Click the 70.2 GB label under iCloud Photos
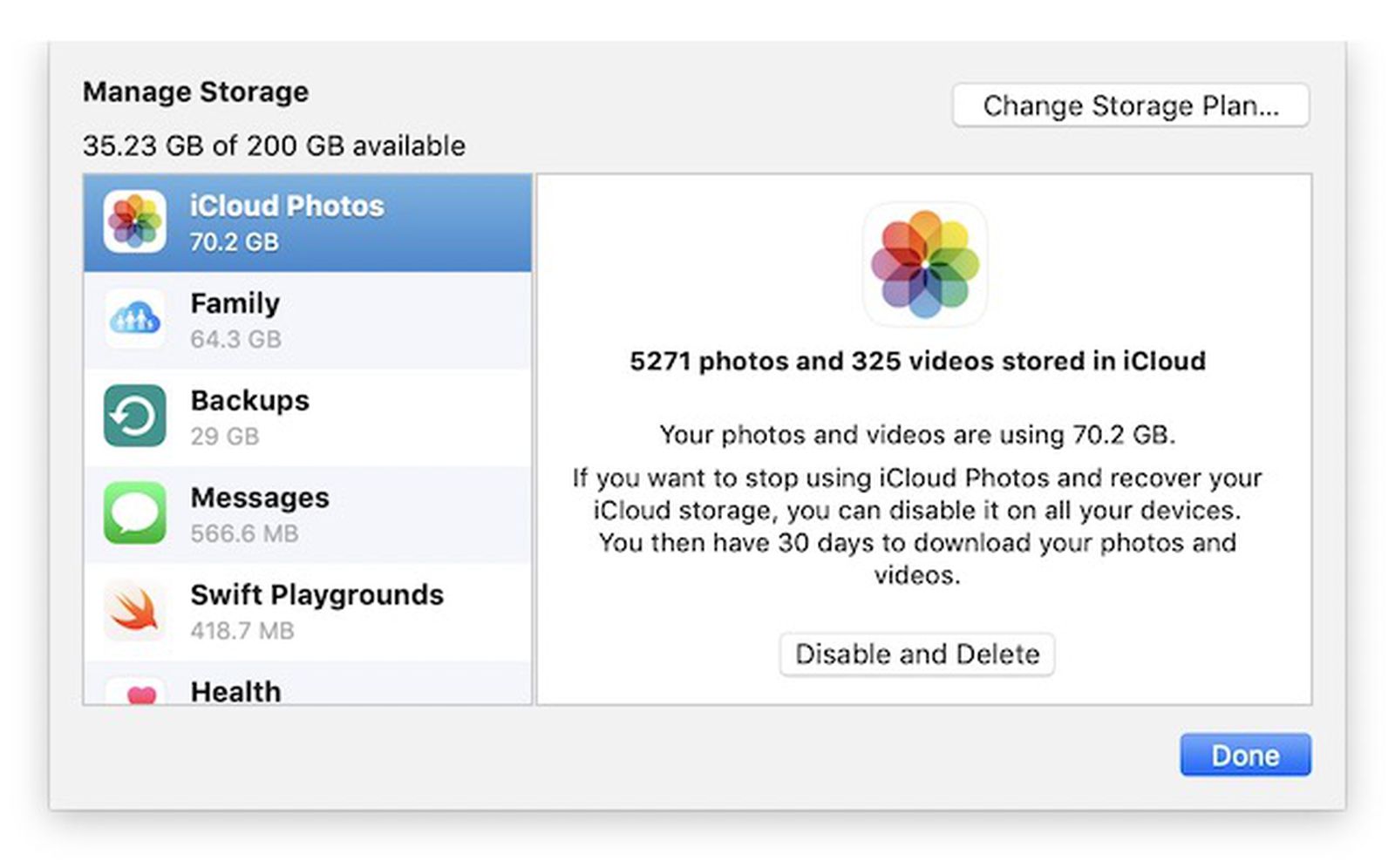The image size is (1395, 868). point(235,243)
